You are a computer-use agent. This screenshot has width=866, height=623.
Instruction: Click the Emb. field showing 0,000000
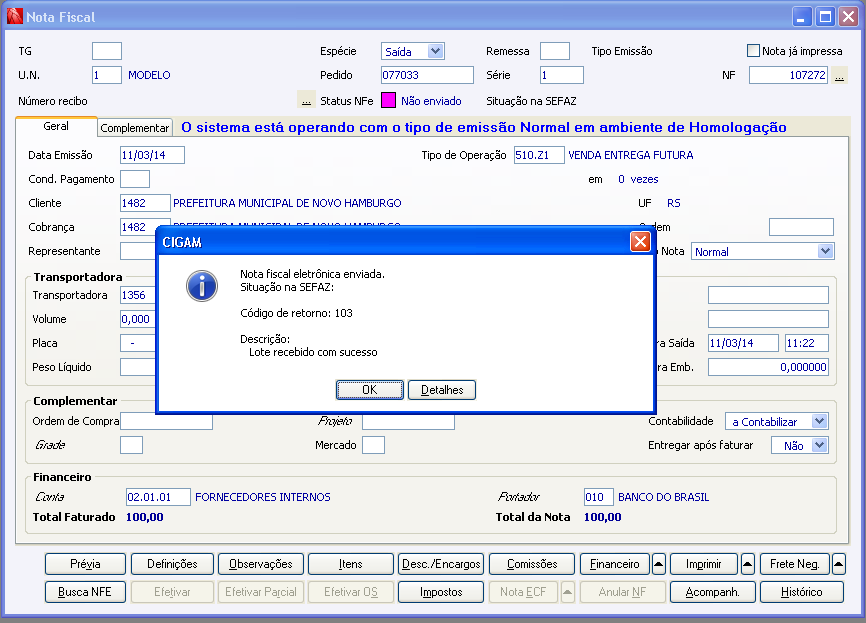click(x=768, y=367)
